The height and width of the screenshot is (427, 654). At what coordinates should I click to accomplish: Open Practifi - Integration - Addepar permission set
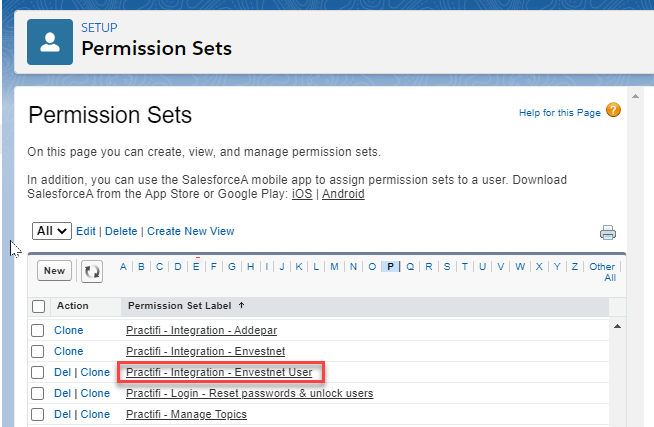click(201, 330)
